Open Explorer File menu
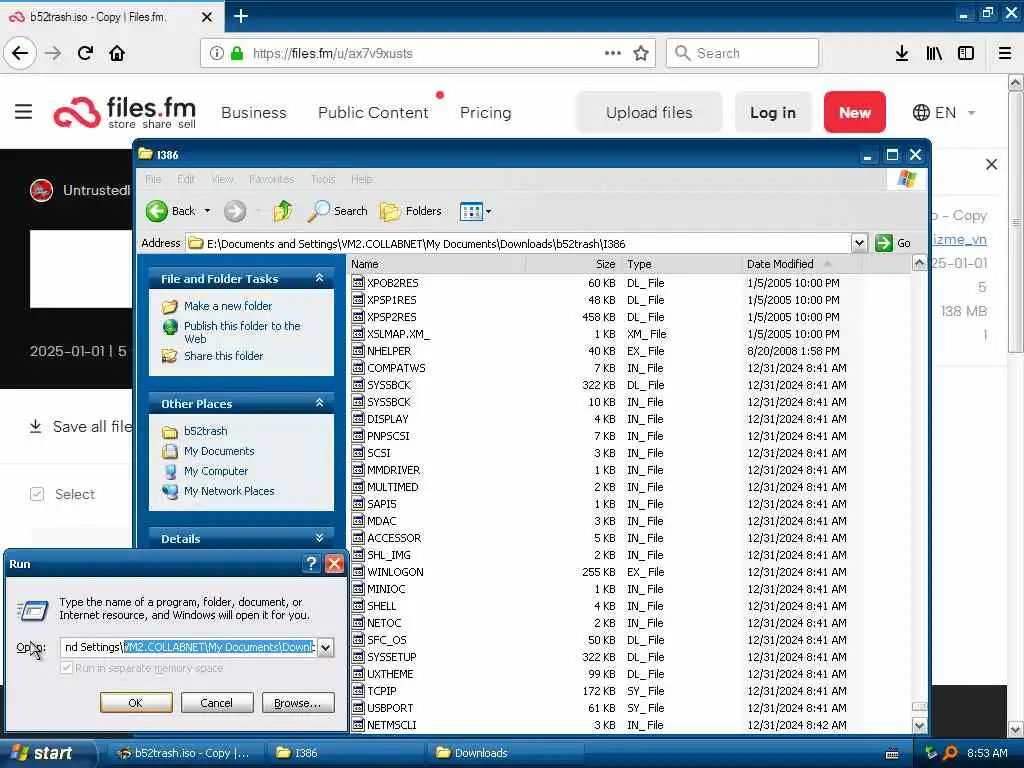The width and height of the screenshot is (1024, 768). 153,179
